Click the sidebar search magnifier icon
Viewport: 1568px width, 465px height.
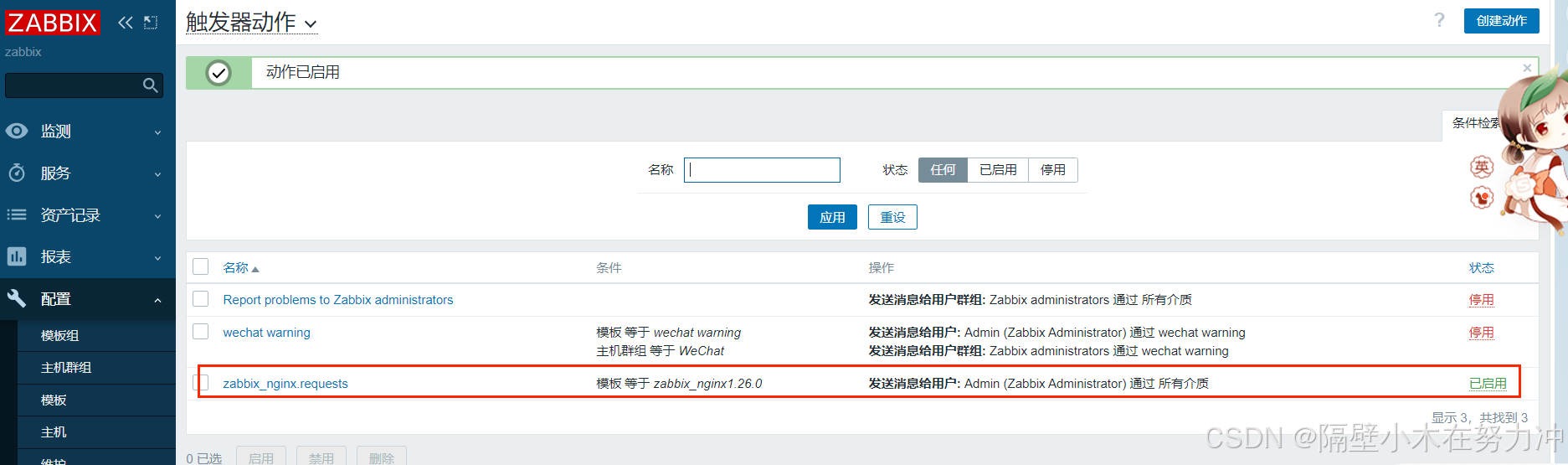coord(151,85)
